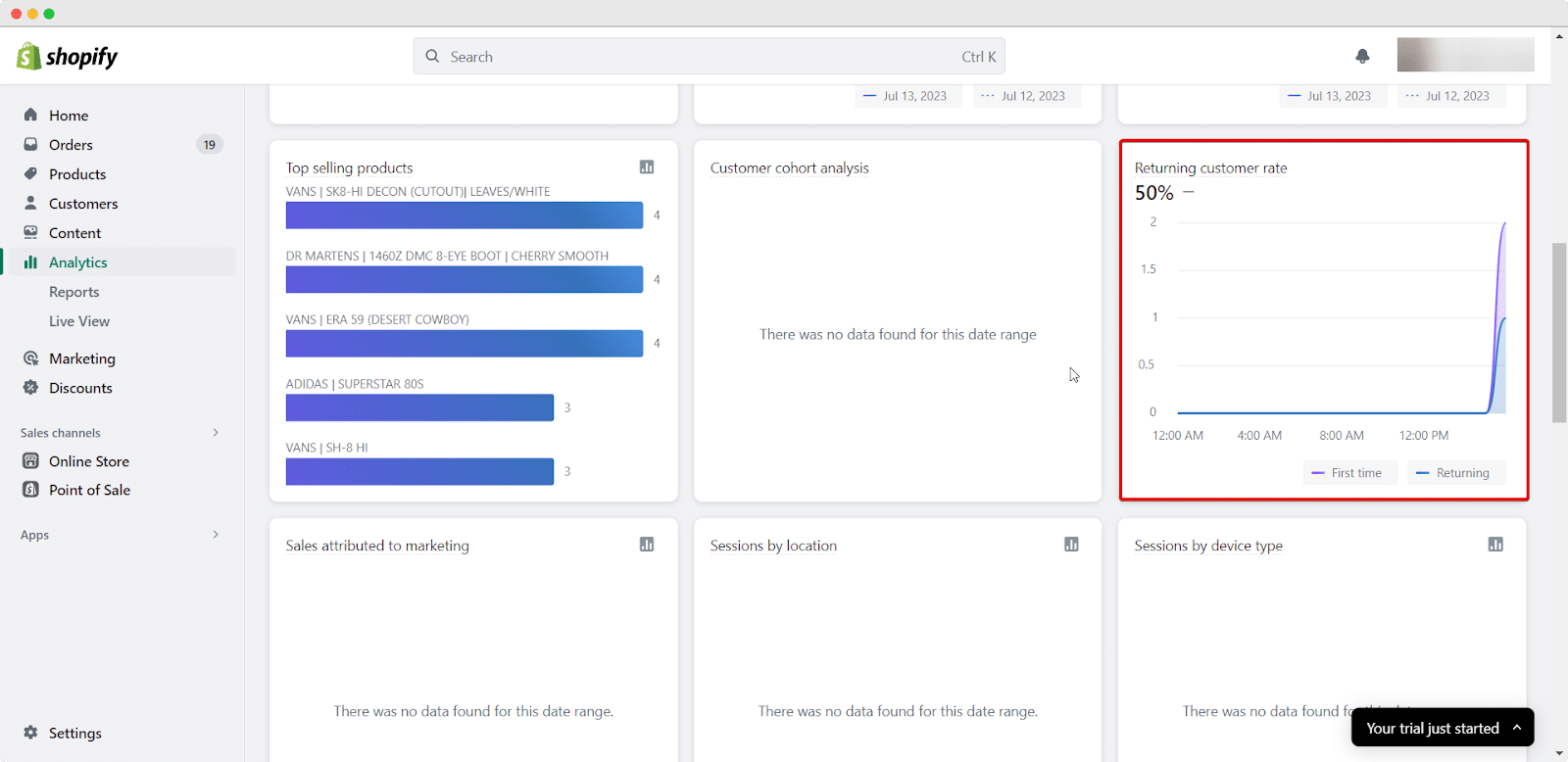Click Customer cohort analysis title
Screen dimensions: 1568x762
point(790,167)
